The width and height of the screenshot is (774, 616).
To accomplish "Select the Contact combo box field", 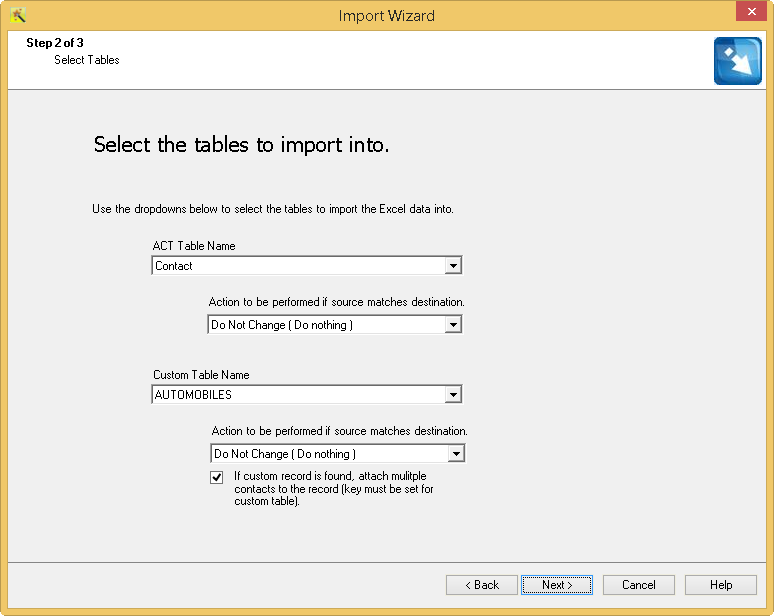I will coord(307,266).
